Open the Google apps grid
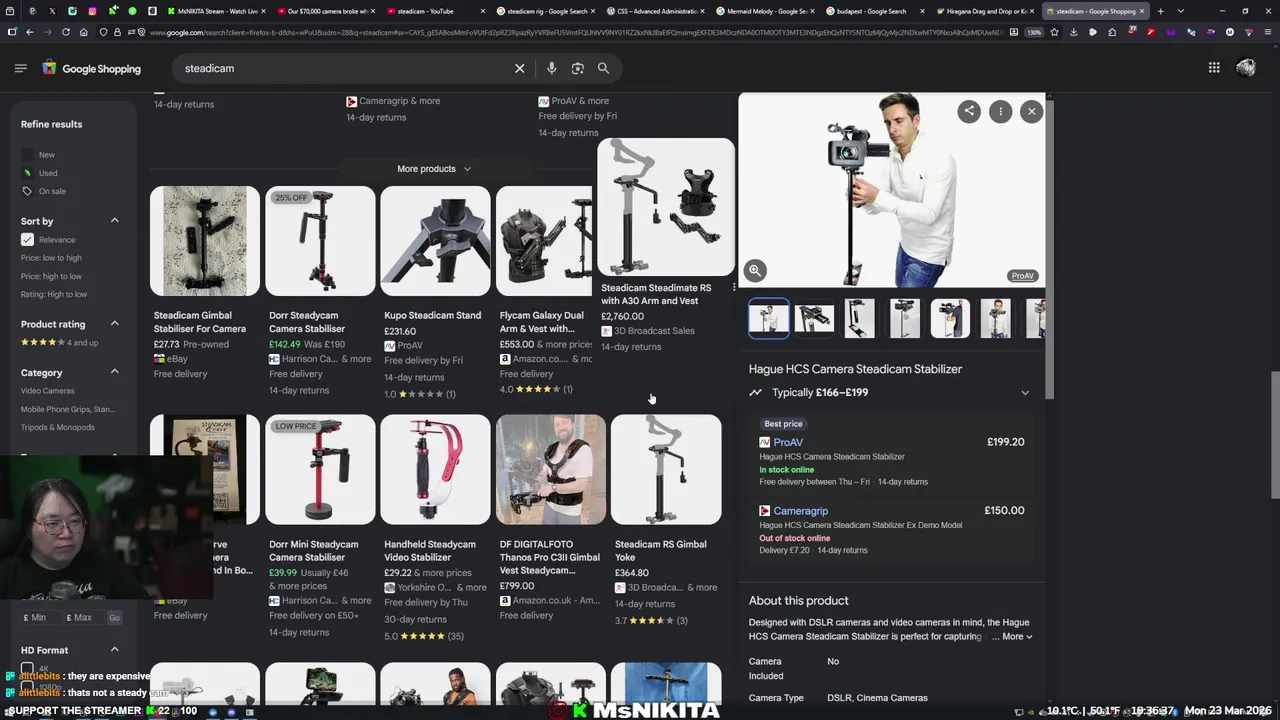Image resolution: width=1280 pixels, height=720 pixels. coord(1214,68)
